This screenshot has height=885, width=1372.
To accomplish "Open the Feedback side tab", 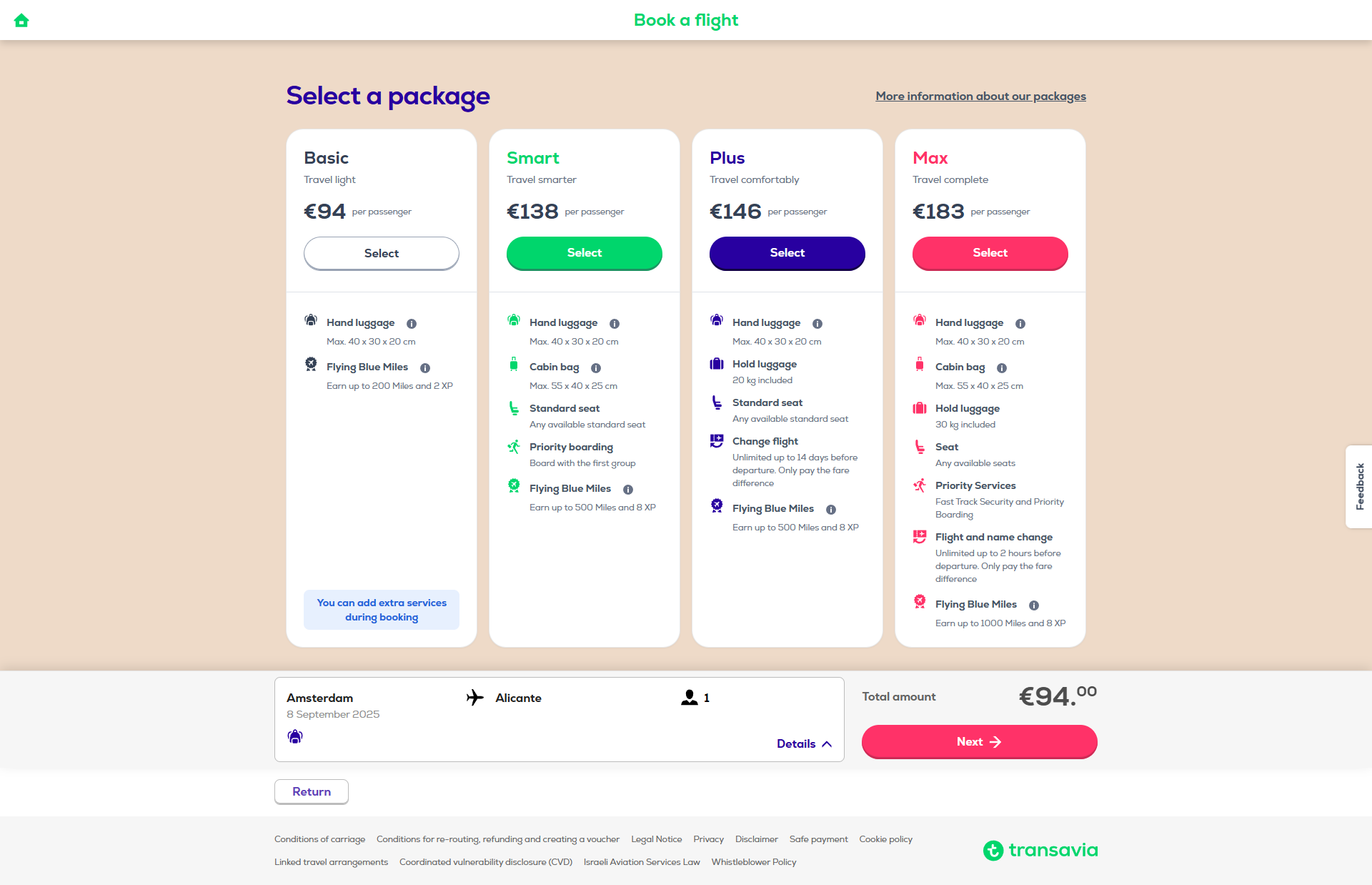I will point(1359,487).
